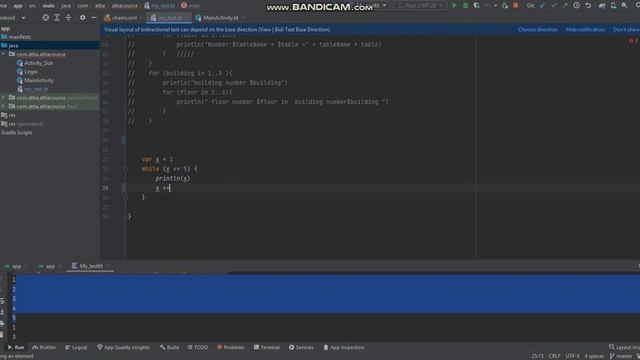The image size is (640, 360).
Task: Click the Git push arrow icon
Action: coord(565,6)
